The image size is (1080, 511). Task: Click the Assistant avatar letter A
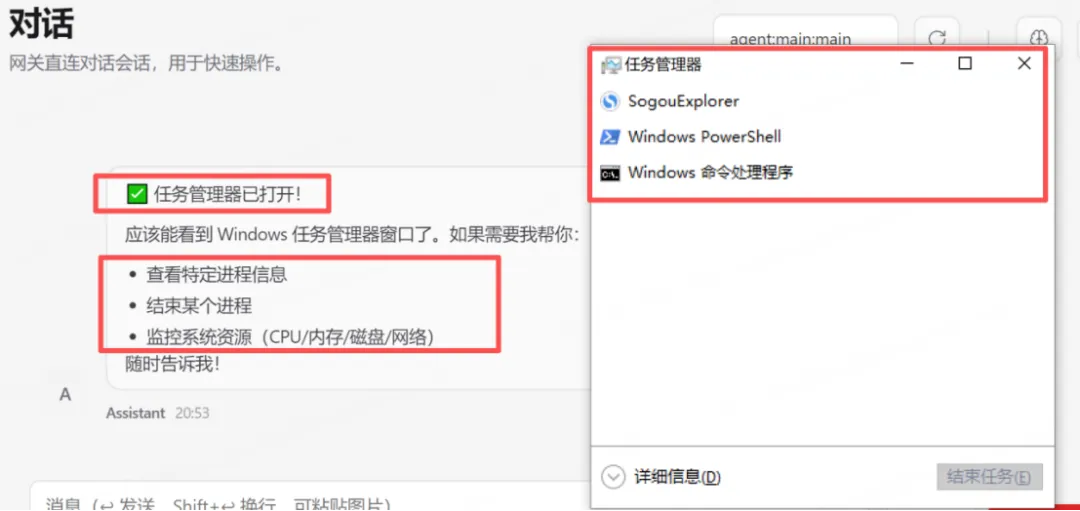65,395
